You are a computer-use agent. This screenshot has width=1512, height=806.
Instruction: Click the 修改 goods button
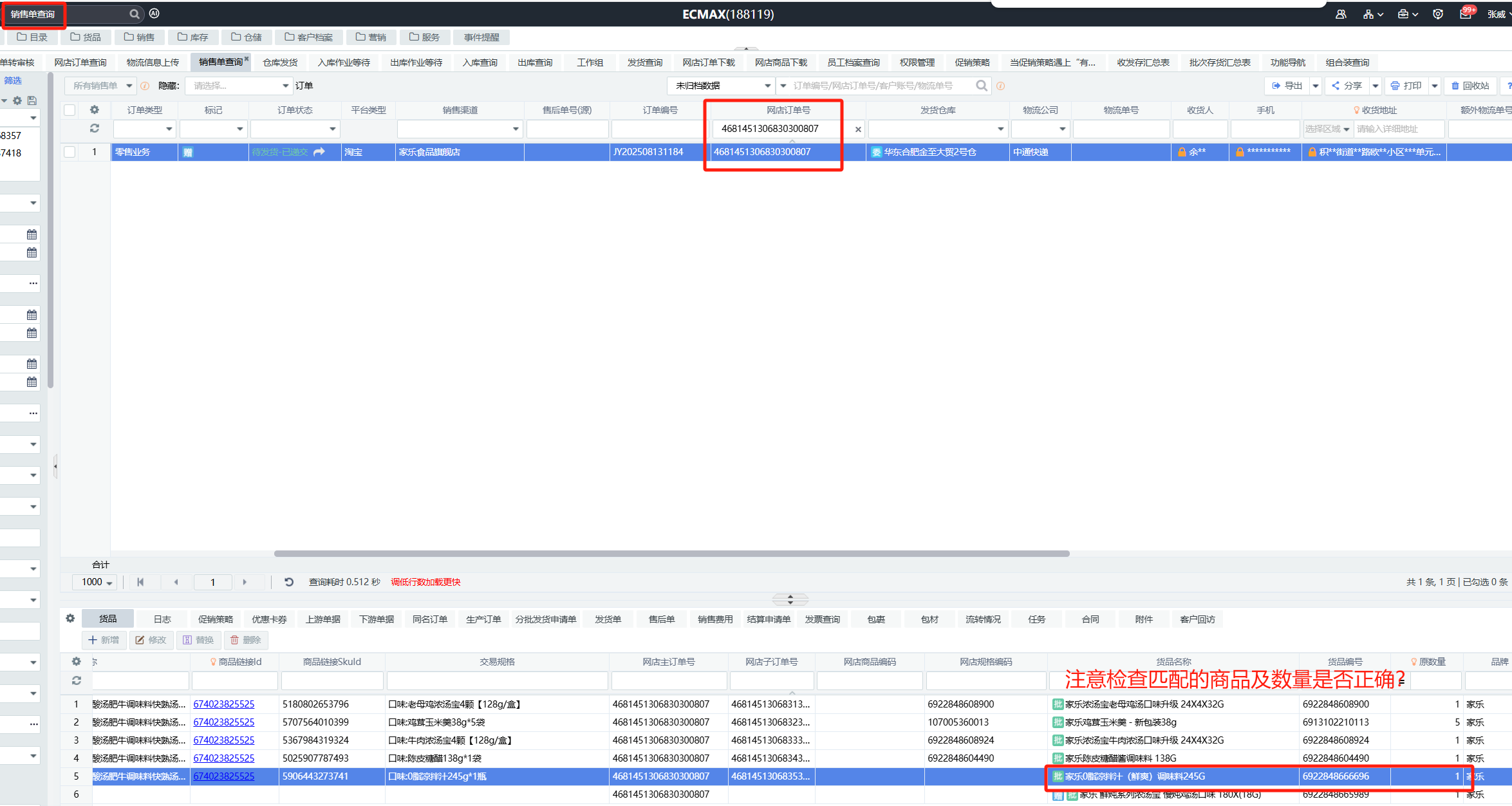(151, 640)
